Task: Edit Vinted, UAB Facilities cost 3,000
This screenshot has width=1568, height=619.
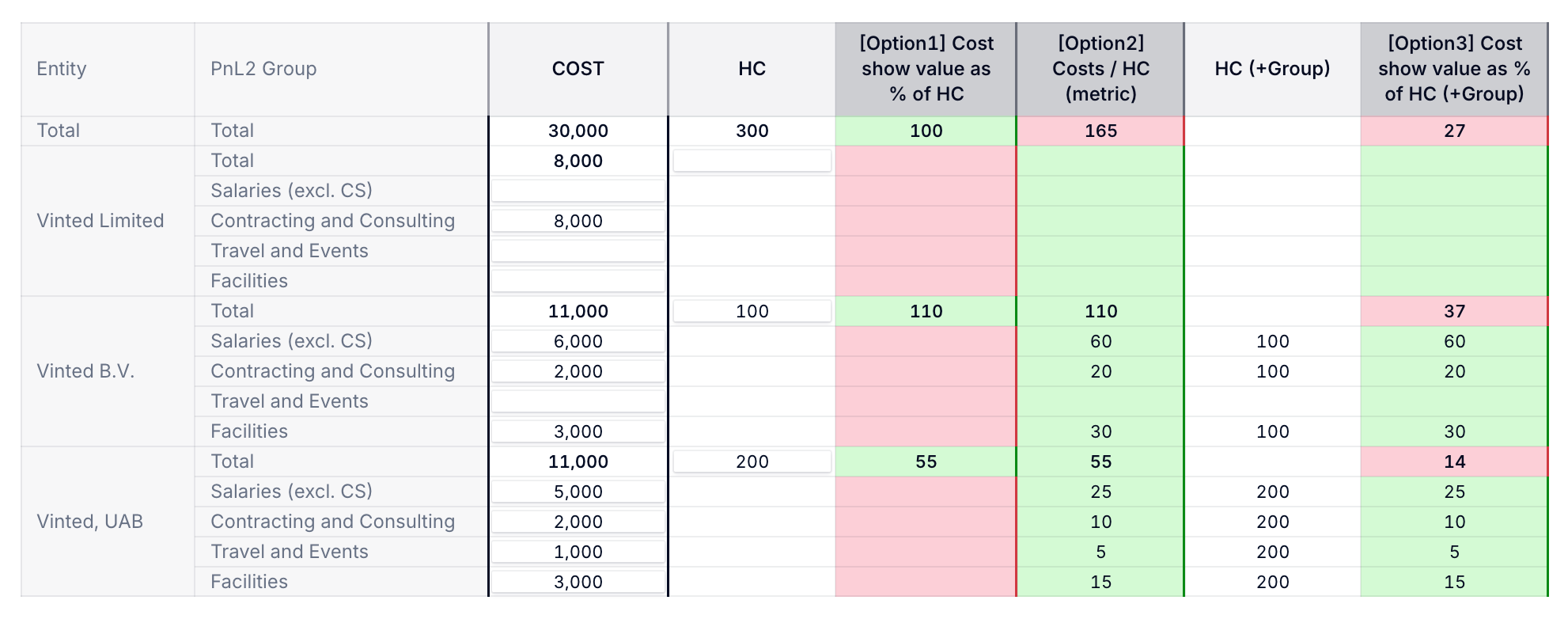Action: point(578,582)
